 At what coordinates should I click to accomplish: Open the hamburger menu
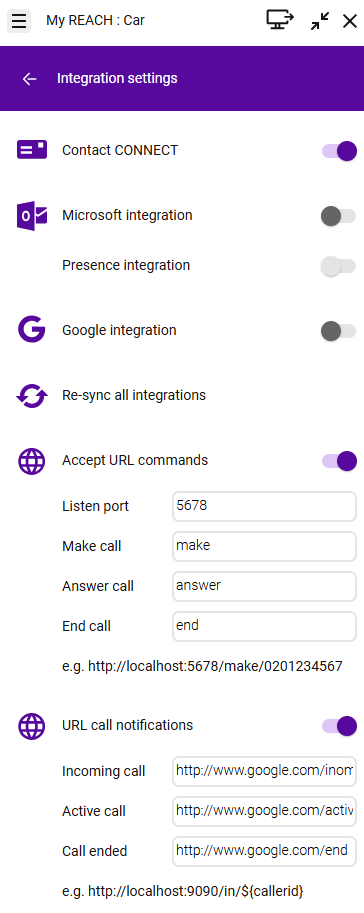pos(19,22)
